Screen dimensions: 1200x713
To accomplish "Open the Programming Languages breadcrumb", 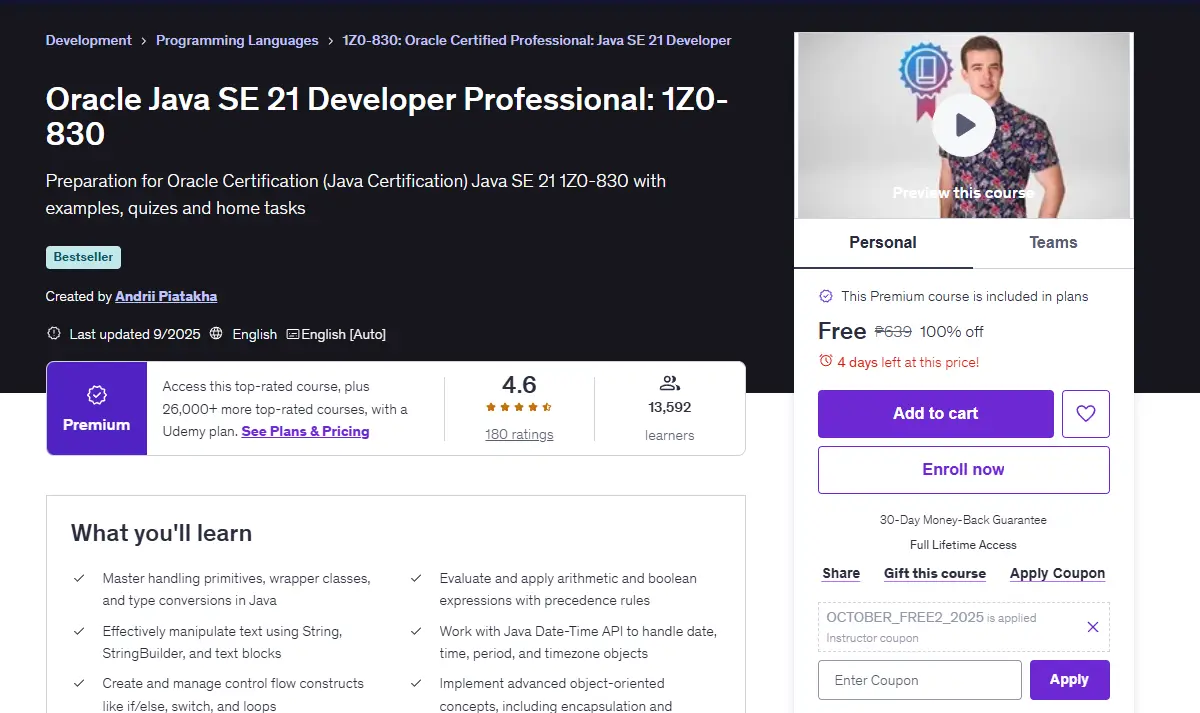I will pyautogui.click(x=237, y=41).
